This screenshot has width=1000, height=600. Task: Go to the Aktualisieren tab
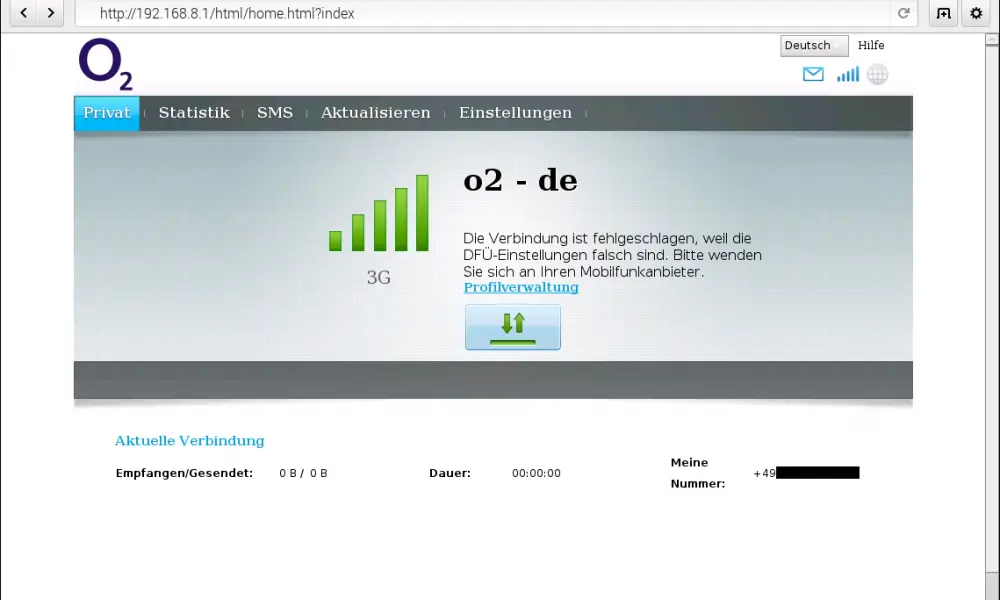click(x=376, y=113)
